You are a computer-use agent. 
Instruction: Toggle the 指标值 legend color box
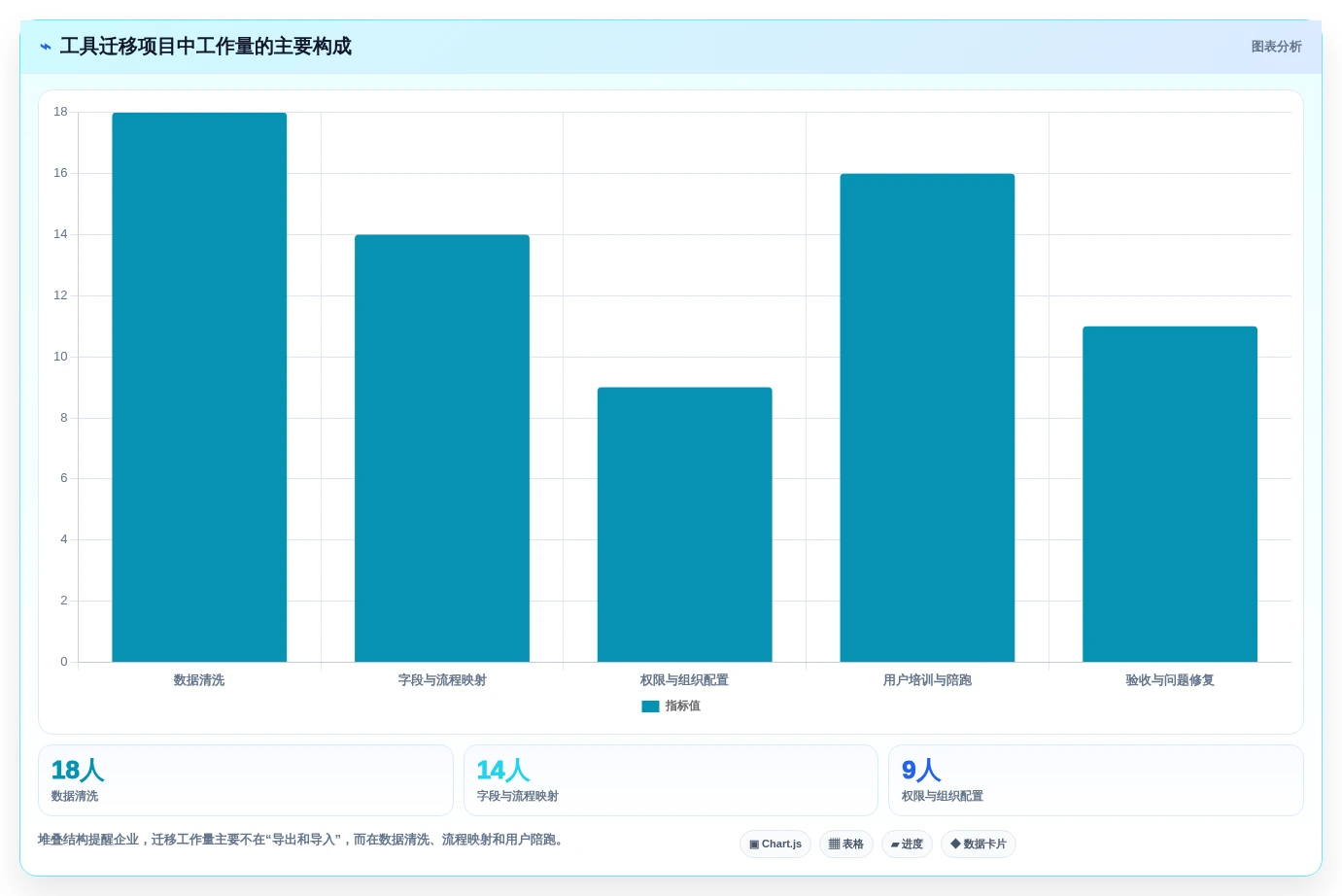[650, 706]
